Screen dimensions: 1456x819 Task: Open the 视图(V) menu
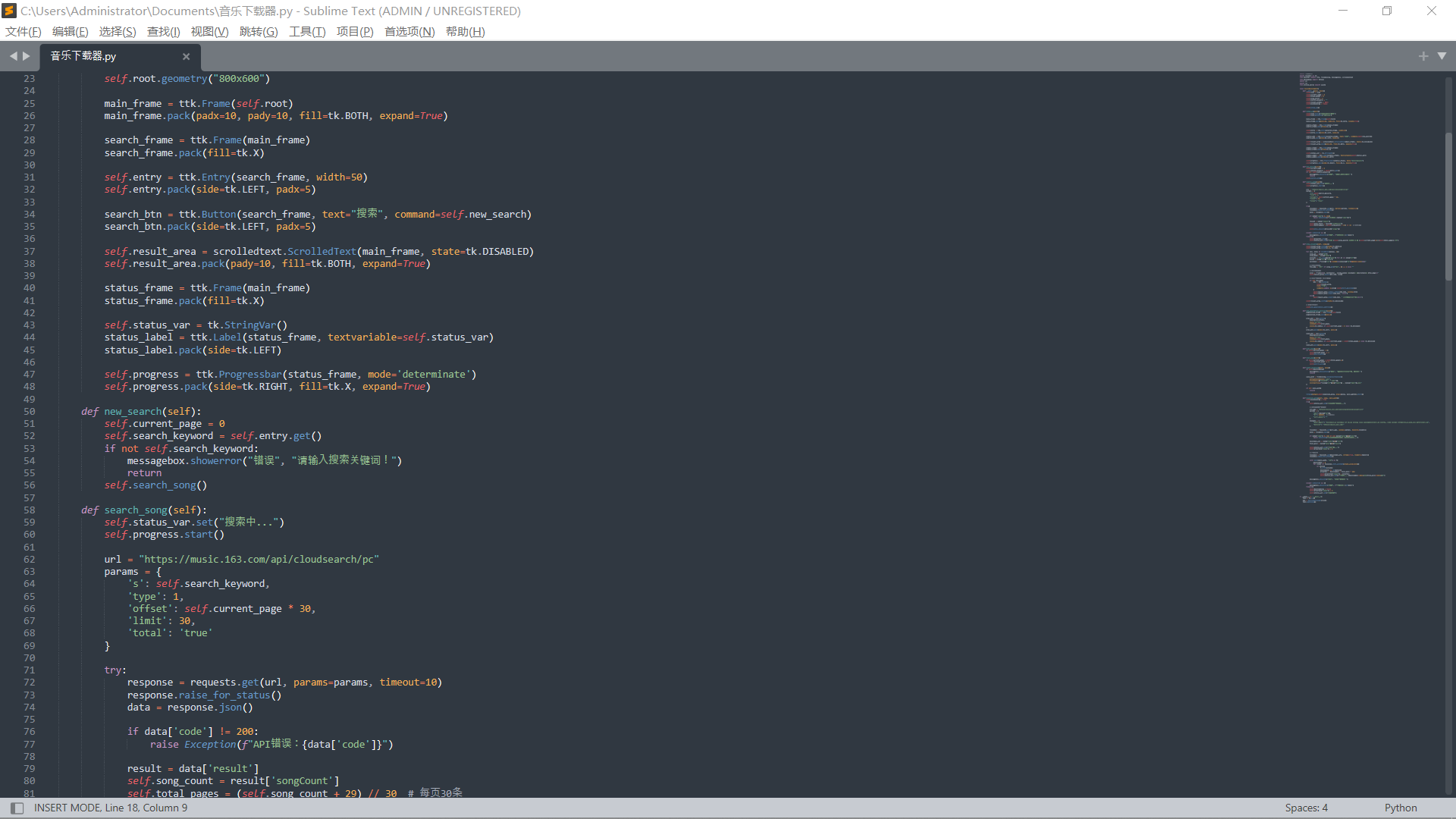[x=209, y=31]
